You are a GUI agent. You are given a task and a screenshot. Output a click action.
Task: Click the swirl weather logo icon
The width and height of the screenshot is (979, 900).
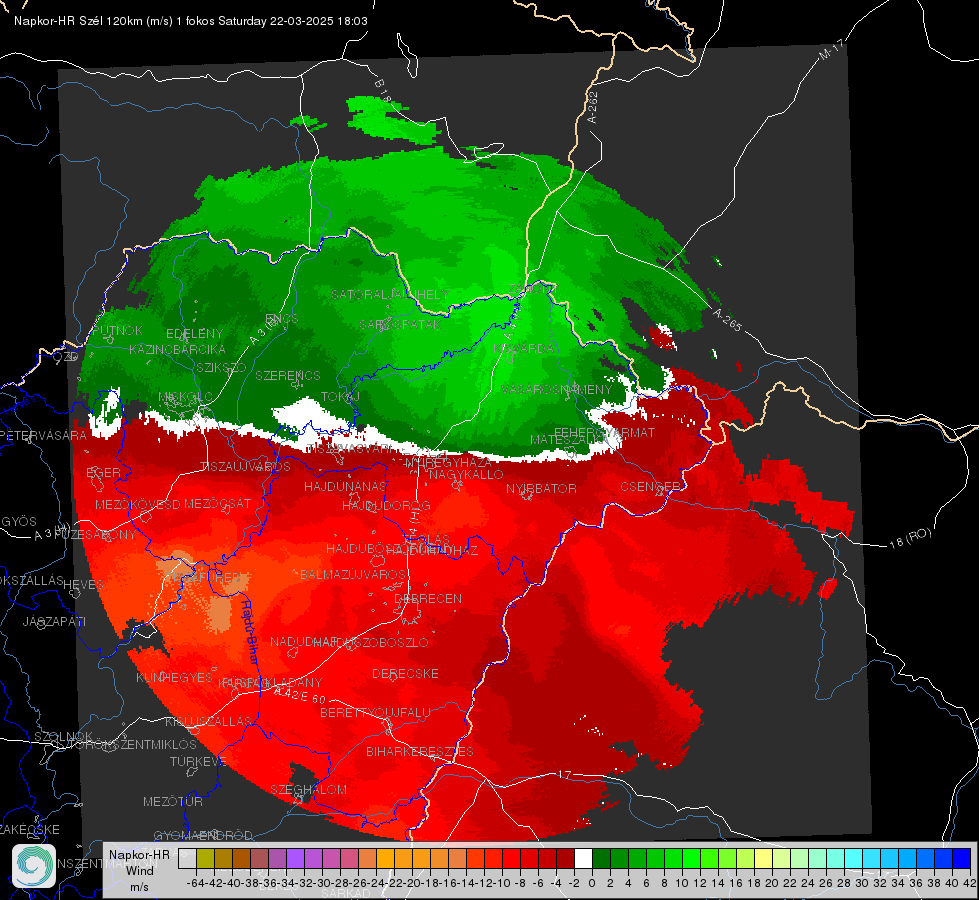coord(34,866)
